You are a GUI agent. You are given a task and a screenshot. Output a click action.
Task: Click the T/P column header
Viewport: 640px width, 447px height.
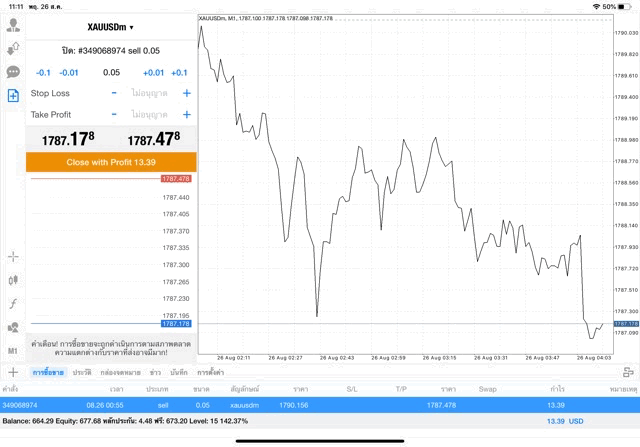point(401,389)
